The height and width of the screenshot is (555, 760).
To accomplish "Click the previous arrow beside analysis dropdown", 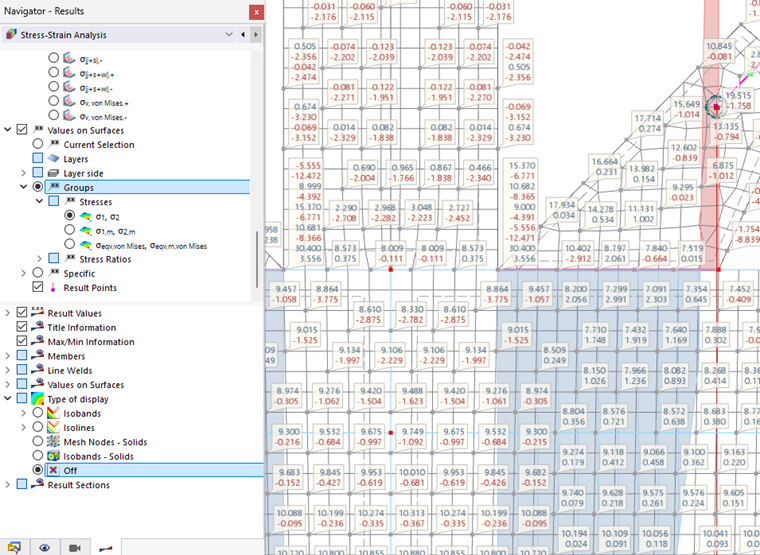I will 243,34.
